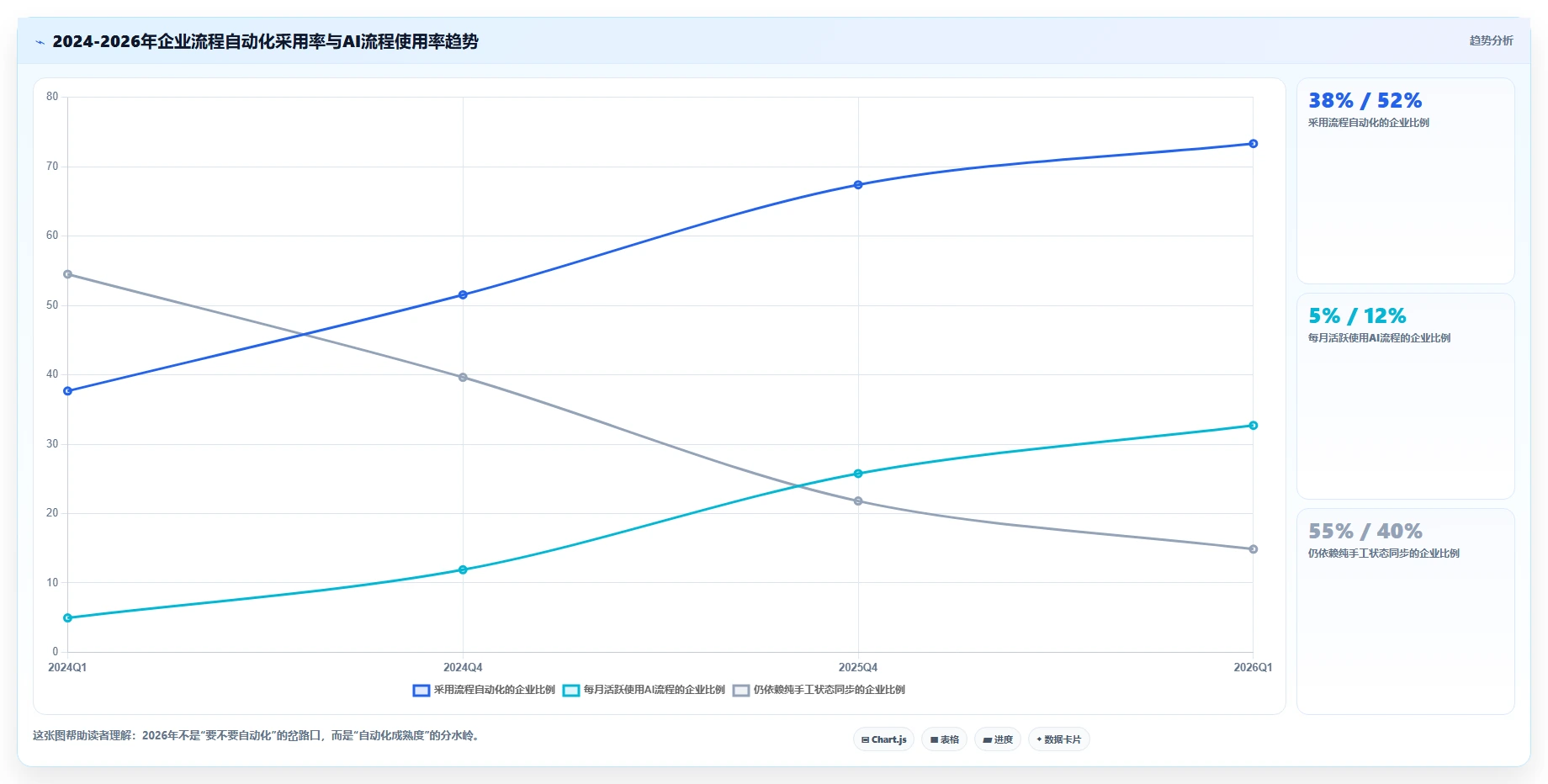Click the 仍依赖纯手工状态同步的企业比例 card caption
Image resolution: width=1548 pixels, height=784 pixels.
tap(1383, 554)
